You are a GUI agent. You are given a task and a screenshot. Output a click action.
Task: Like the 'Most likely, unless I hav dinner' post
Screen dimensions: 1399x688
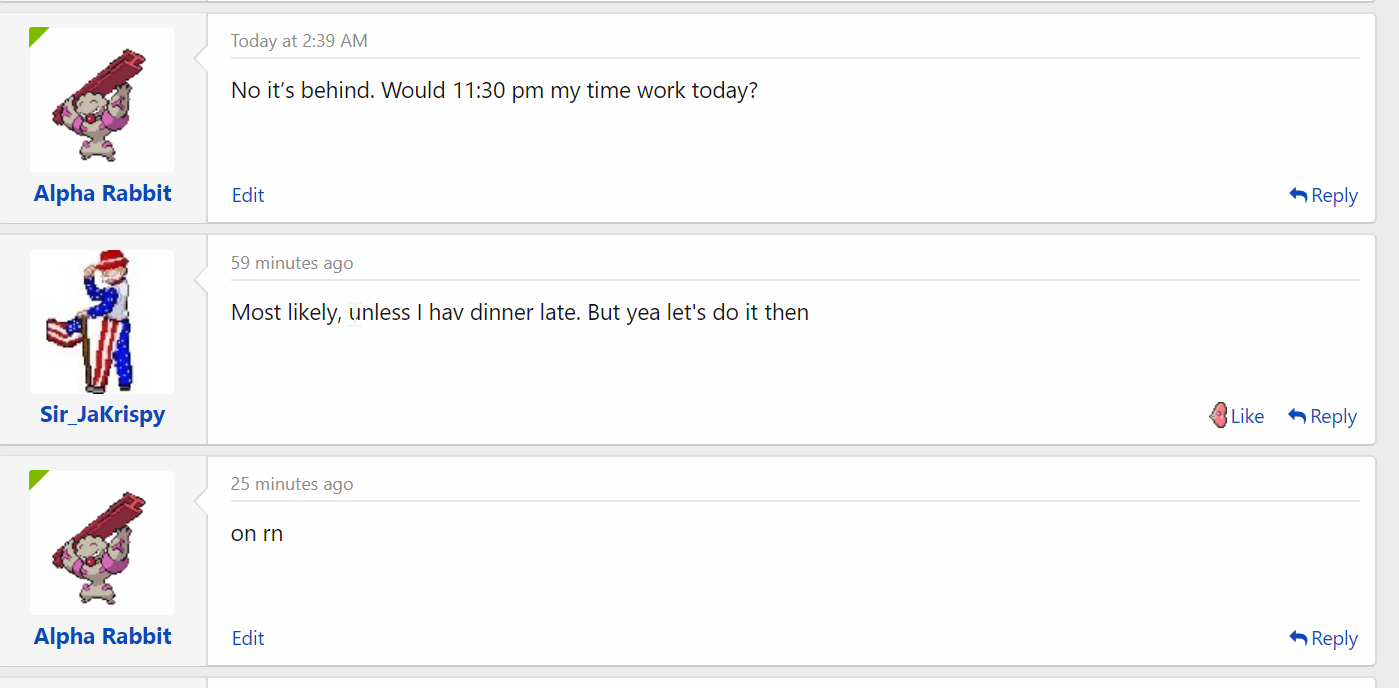(x=1237, y=416)
